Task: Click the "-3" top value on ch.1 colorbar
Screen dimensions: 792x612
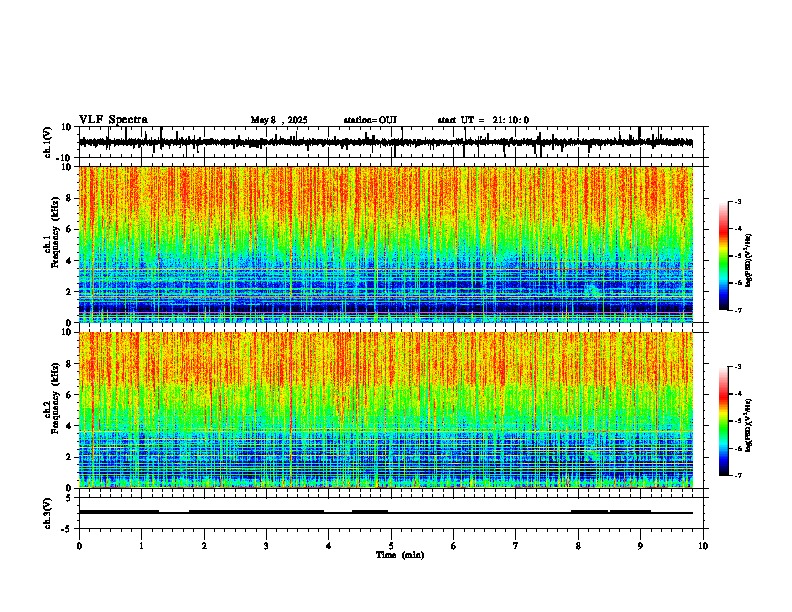Action: click(737, 202)
